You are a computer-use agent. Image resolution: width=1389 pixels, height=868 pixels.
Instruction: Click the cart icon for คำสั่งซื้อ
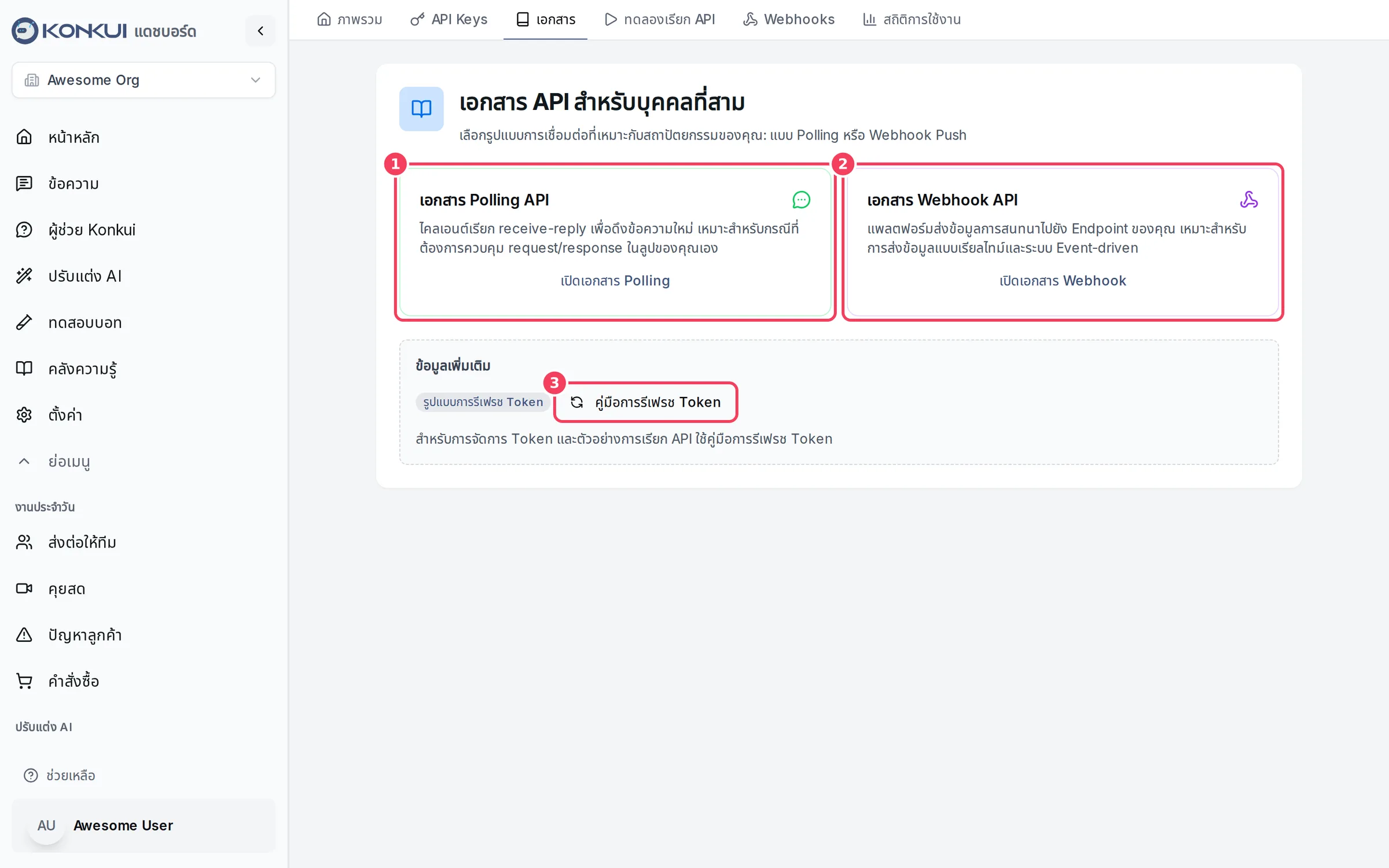pyautogui.click(x=24, y=681)
